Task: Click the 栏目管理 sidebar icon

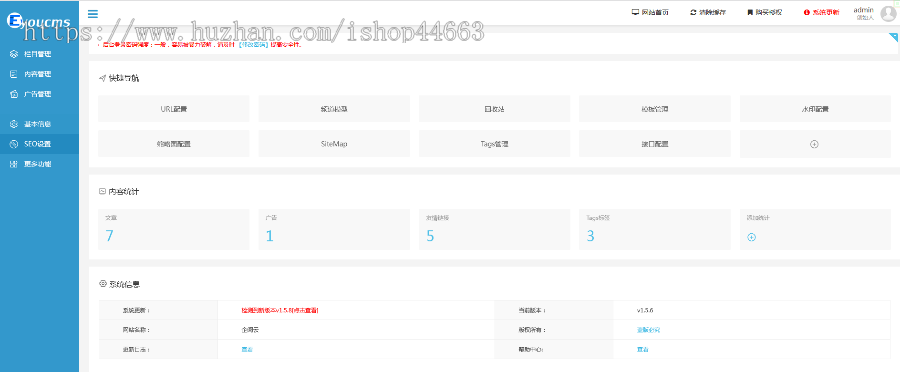Action: pyautogui.click(x=14, y=54)
